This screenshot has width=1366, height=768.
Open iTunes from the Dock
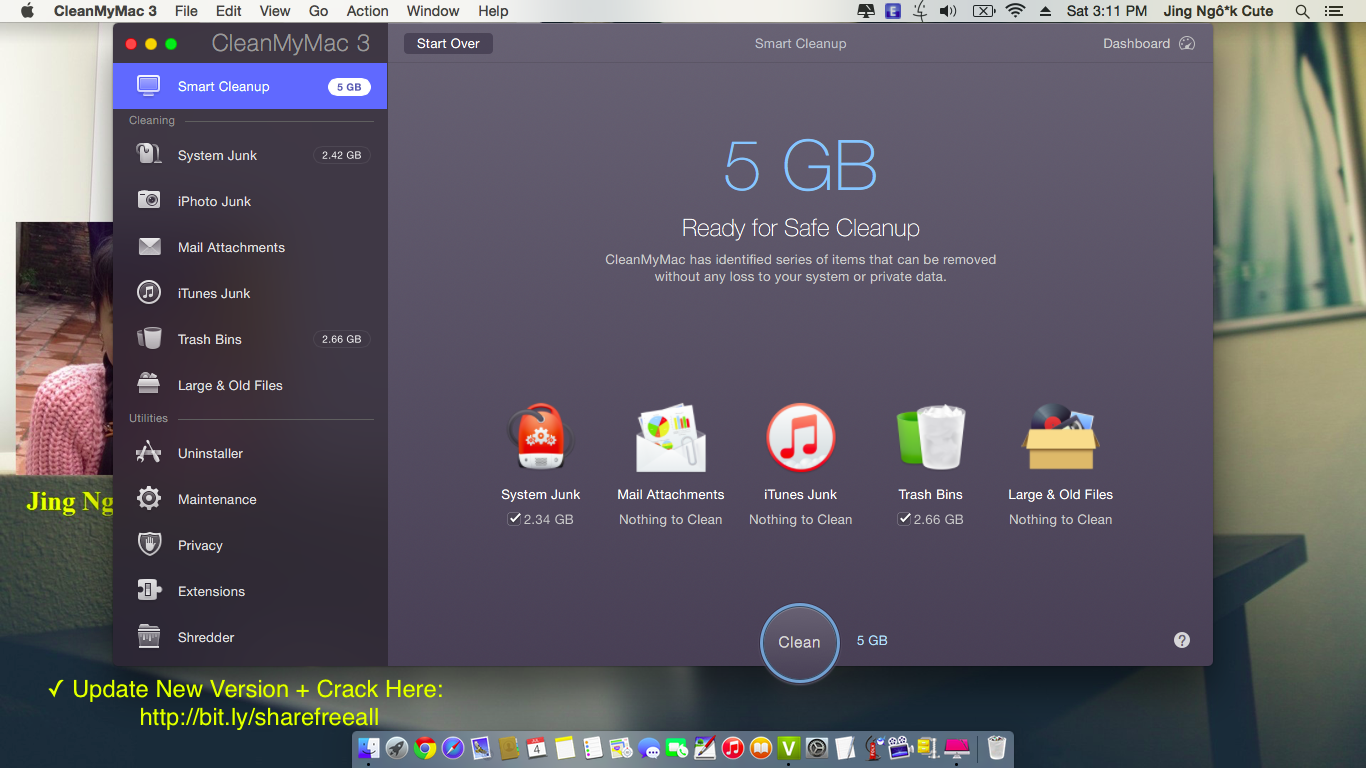click(733, 747)
